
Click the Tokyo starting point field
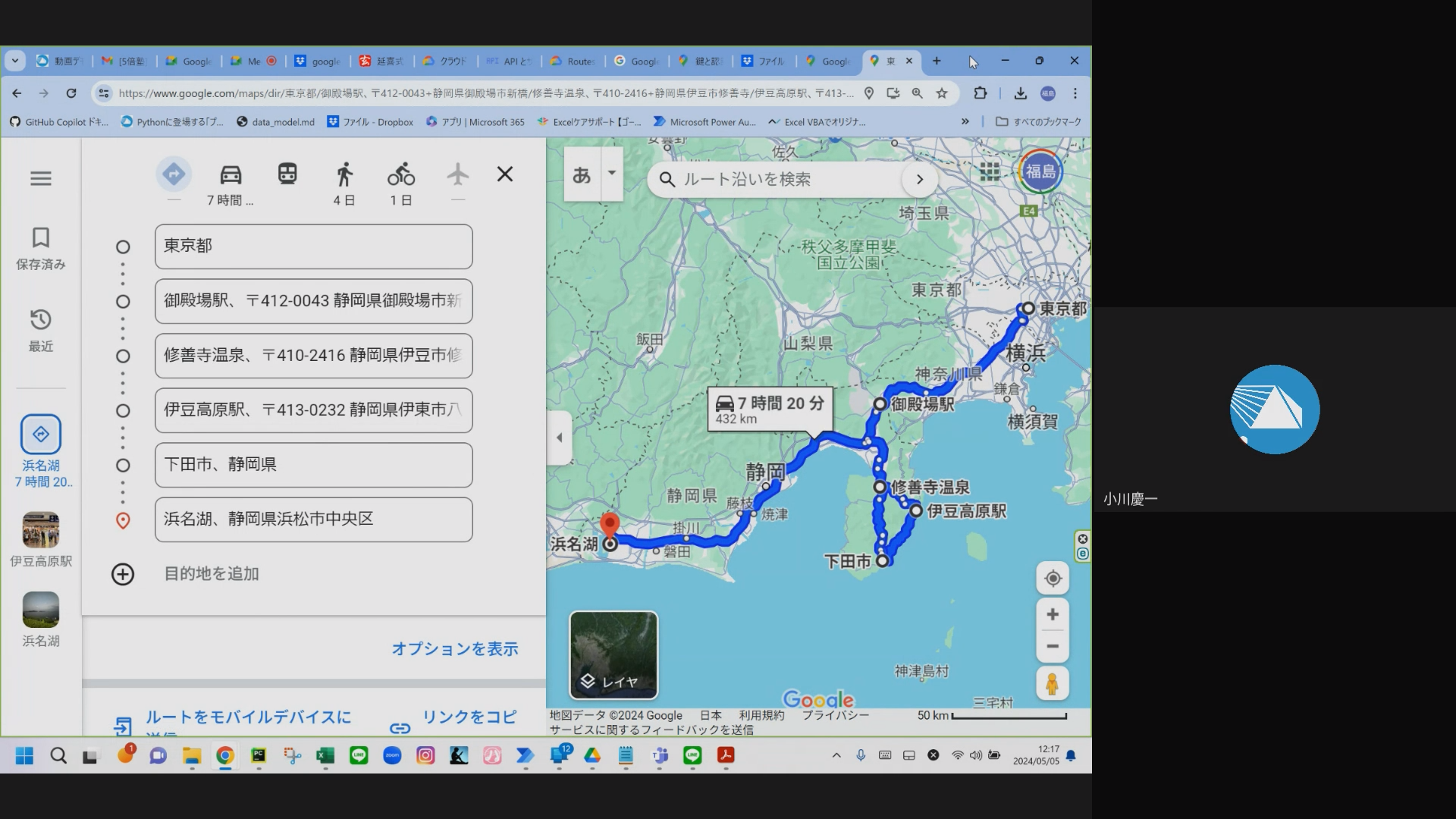(x=313, y=246)
